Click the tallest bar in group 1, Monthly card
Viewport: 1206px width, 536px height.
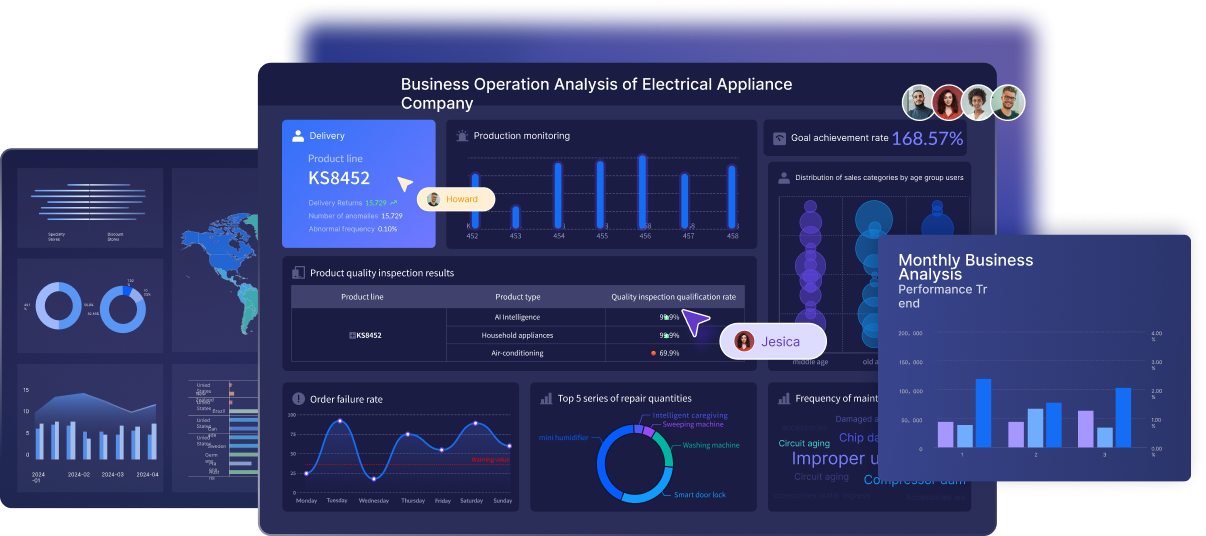pos(983,413)
